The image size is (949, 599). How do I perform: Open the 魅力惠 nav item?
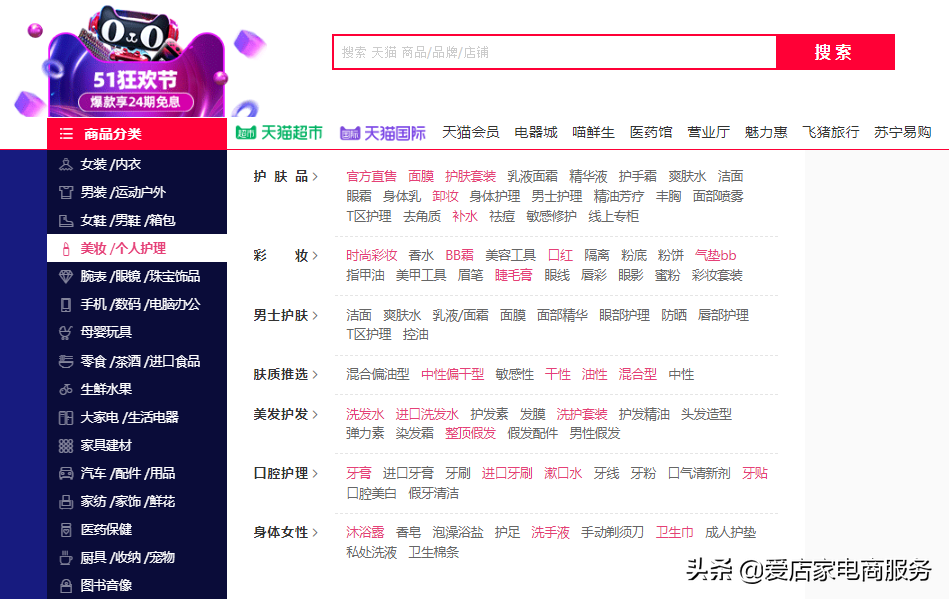click(x=766, y=133)
